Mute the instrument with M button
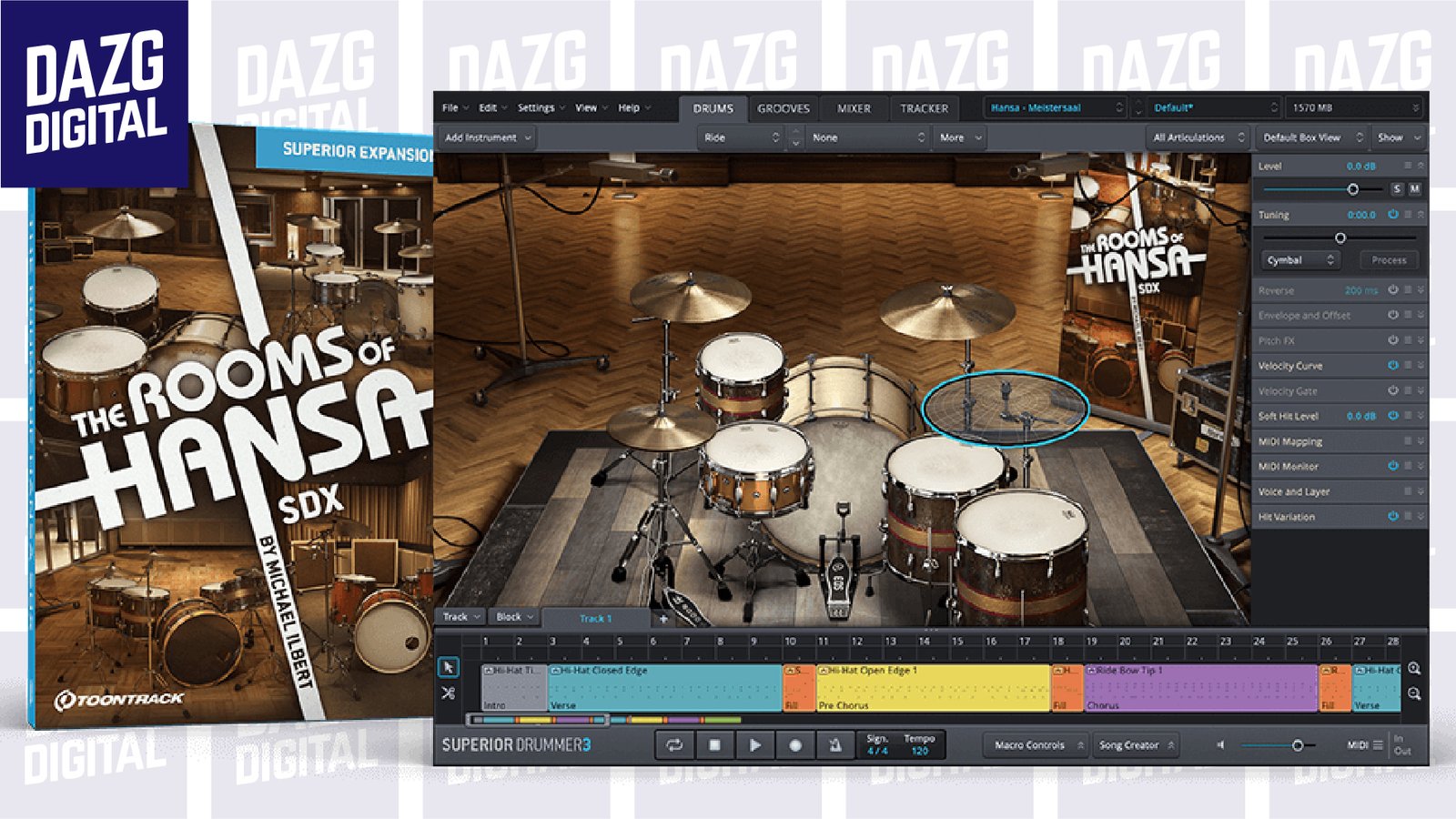 click(1414, 189)
